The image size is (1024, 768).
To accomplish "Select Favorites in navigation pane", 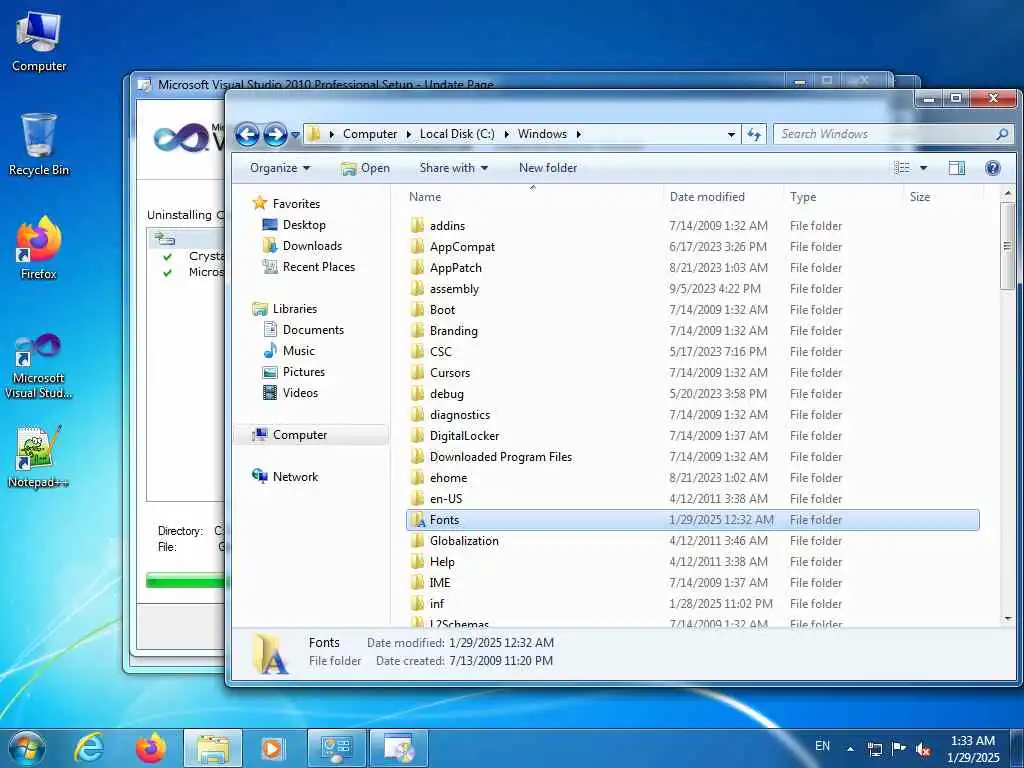I will [x=296, y=204].
